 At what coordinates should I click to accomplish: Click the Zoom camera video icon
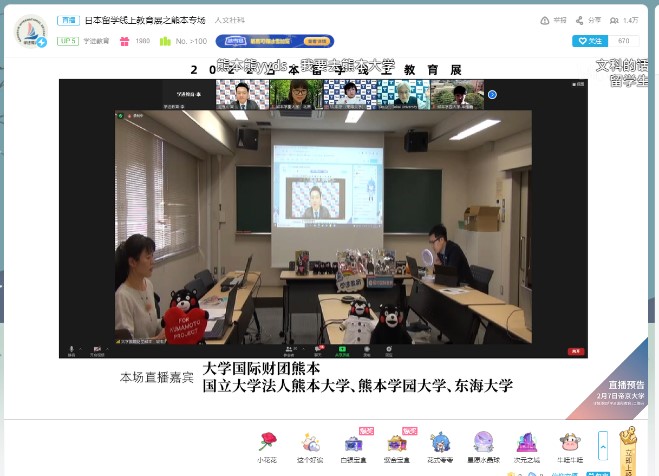pos(97,351)
